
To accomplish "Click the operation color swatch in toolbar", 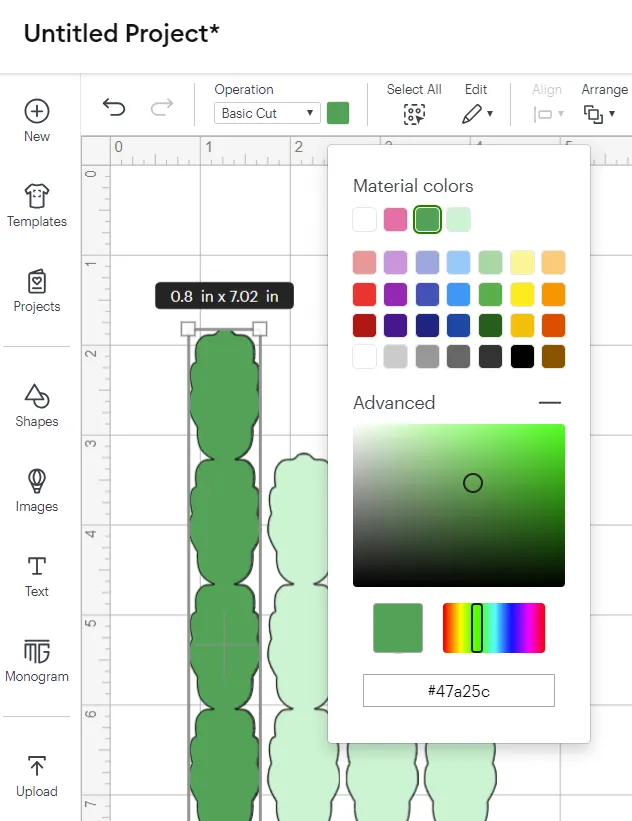I will coord(338,113).
